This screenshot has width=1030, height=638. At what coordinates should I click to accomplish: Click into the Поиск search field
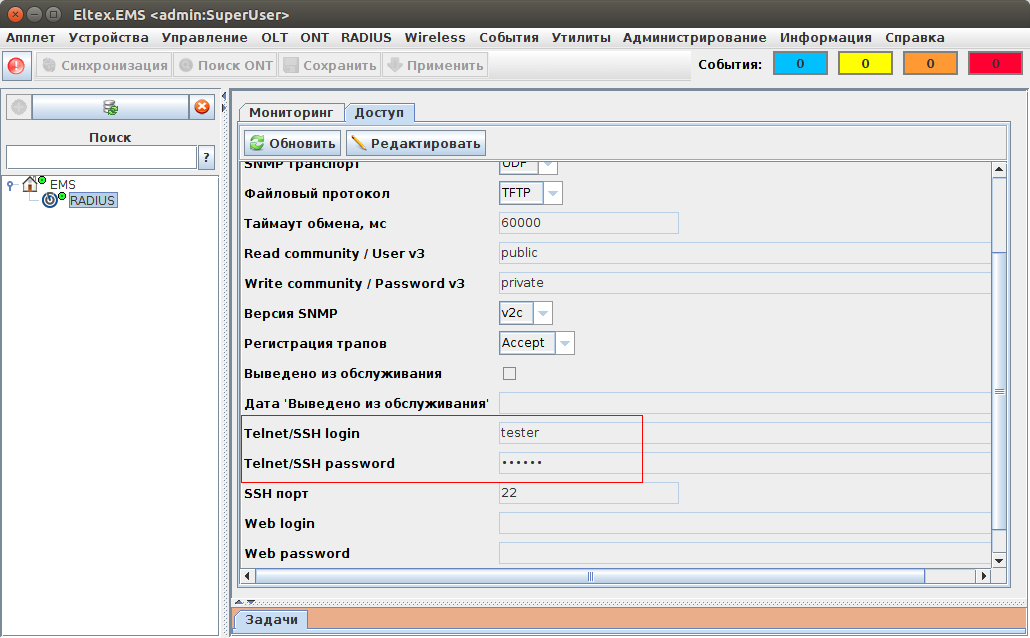tap(101, 157)
